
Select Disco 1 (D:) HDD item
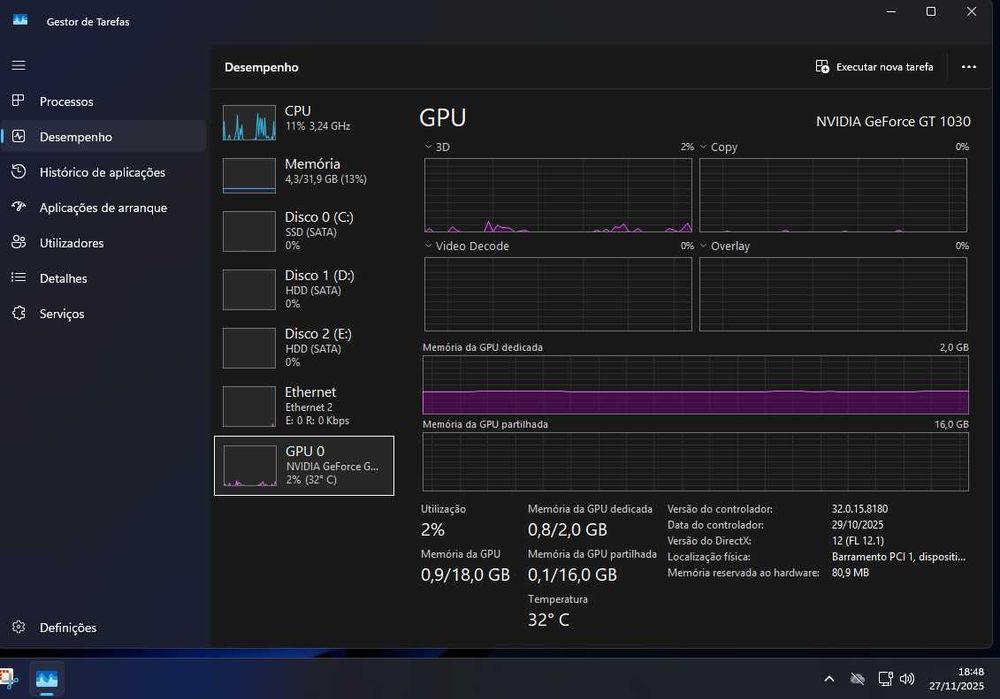304,289
